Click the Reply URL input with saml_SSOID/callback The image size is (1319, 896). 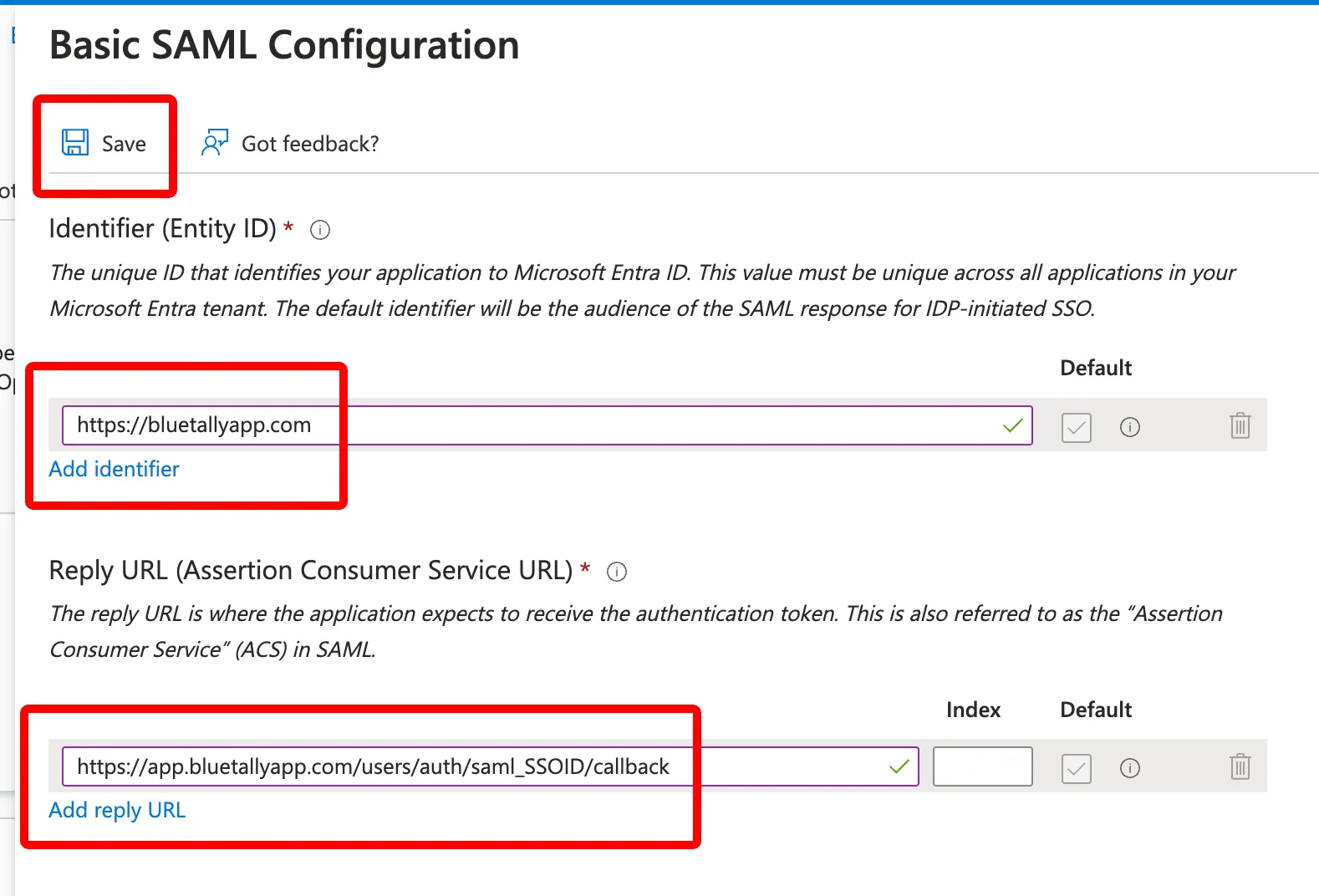pos(491,766)
